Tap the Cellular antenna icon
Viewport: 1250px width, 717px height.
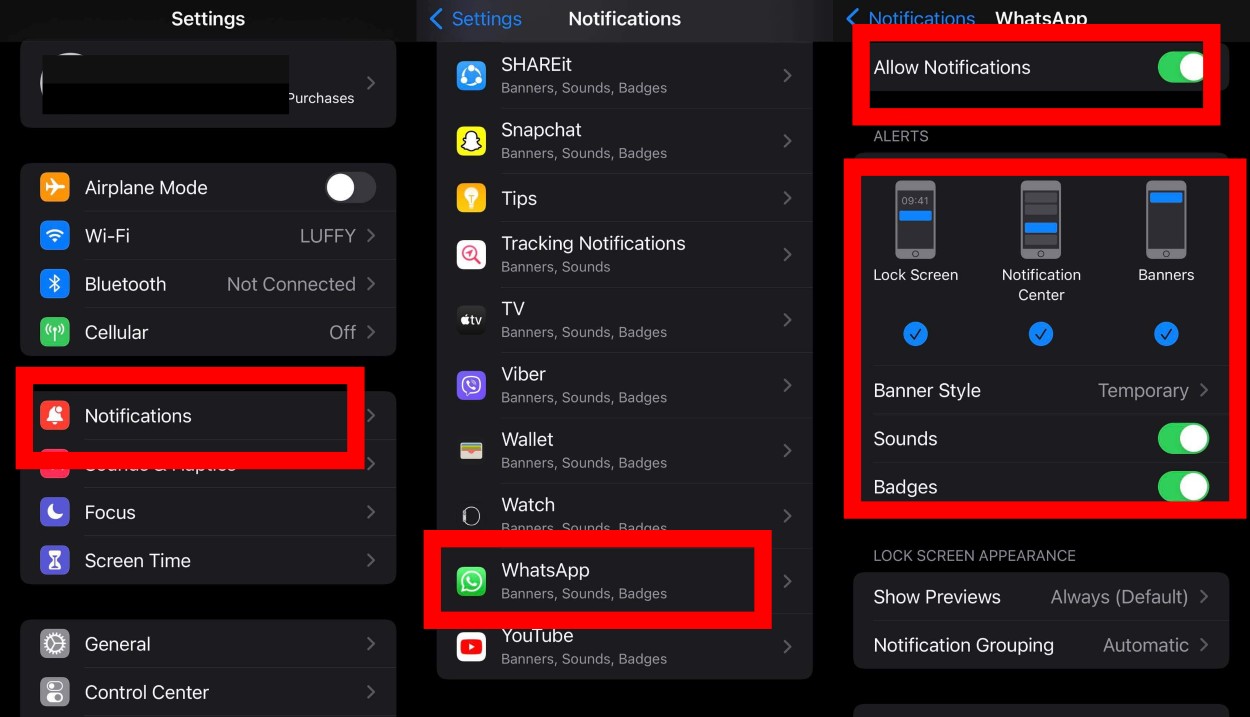pyautogui.click(x=55, y=332)
